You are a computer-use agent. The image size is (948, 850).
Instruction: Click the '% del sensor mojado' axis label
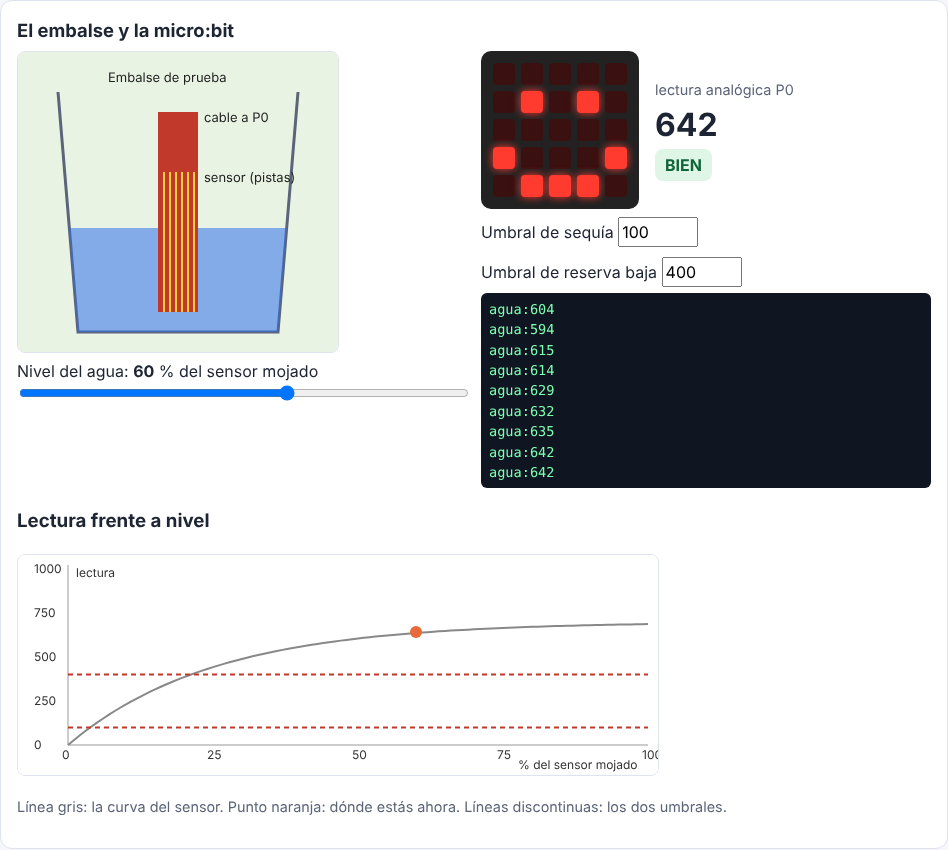coord(578,765)
